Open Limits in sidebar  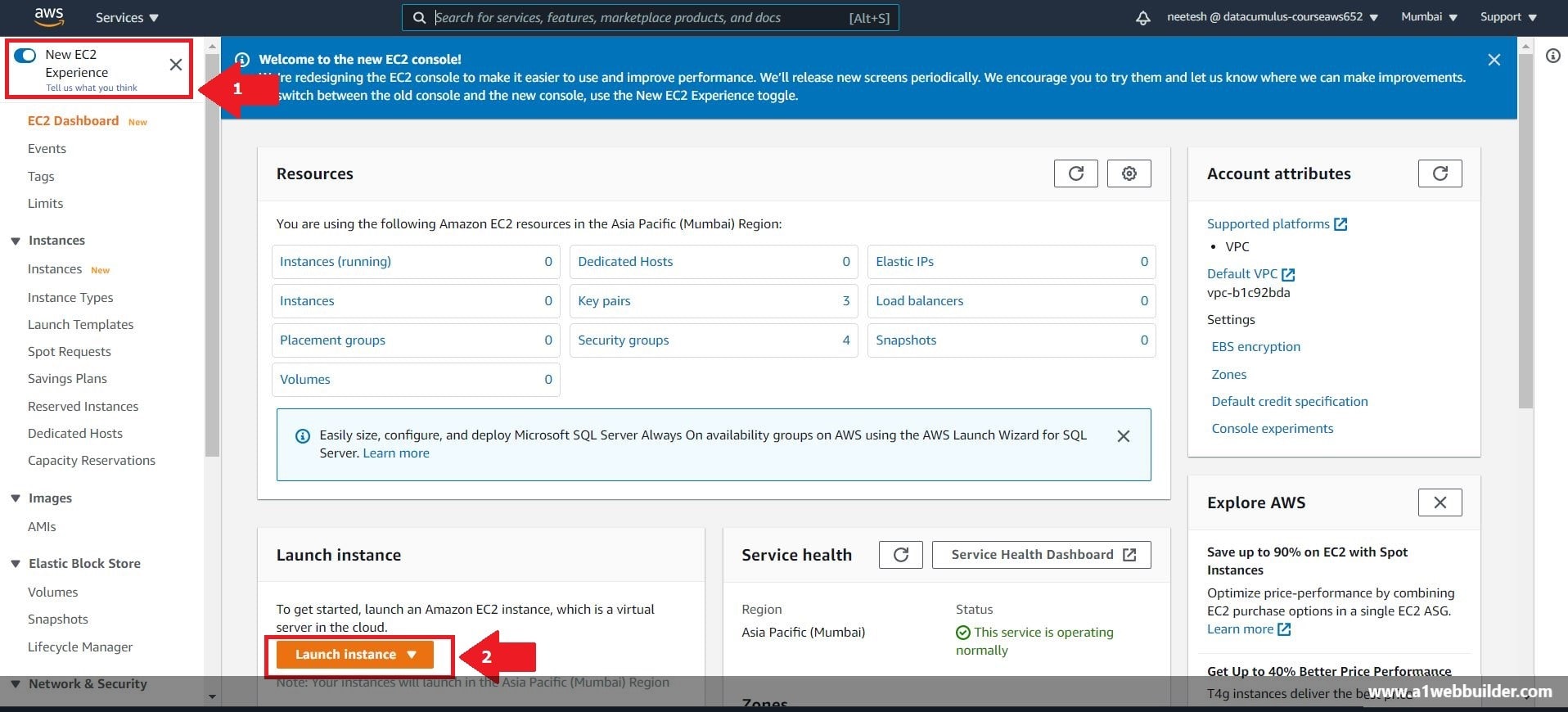pyautogui.click(x=45, y=204)
